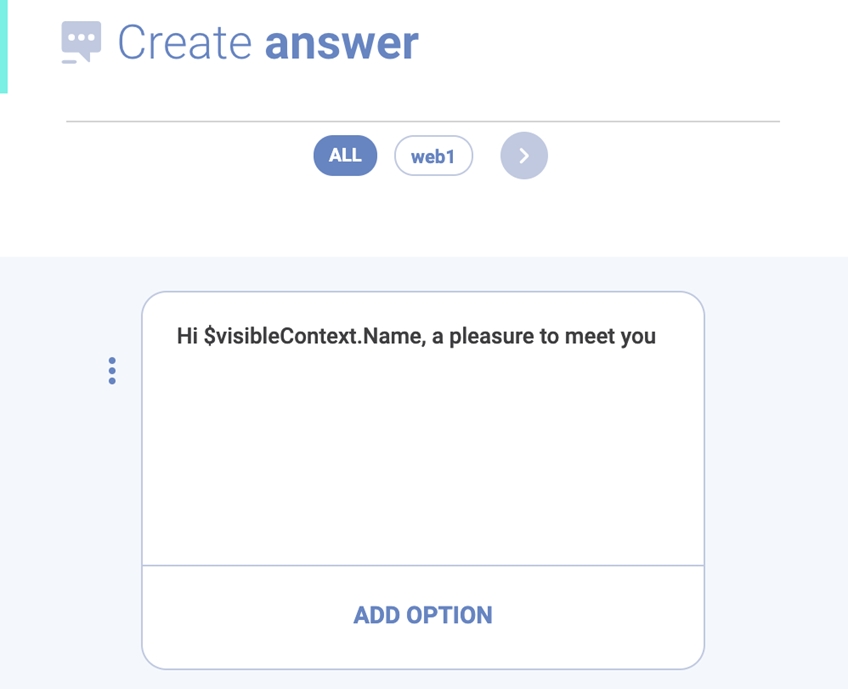
Task: Place cursor after "meet you" text
Action: click(x=657, y=336)
